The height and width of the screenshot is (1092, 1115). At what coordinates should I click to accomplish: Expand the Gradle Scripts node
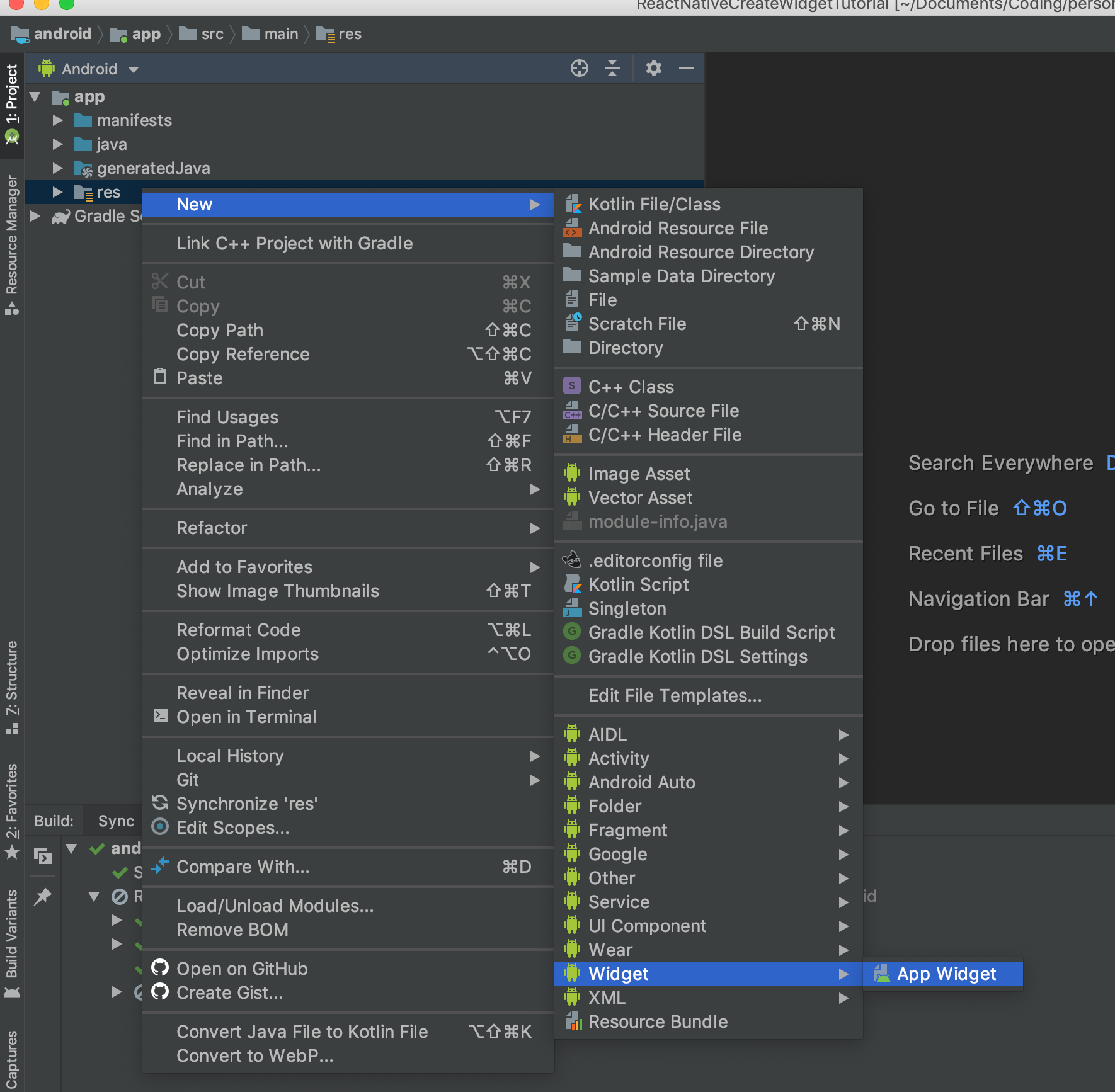tap(35, 216)
